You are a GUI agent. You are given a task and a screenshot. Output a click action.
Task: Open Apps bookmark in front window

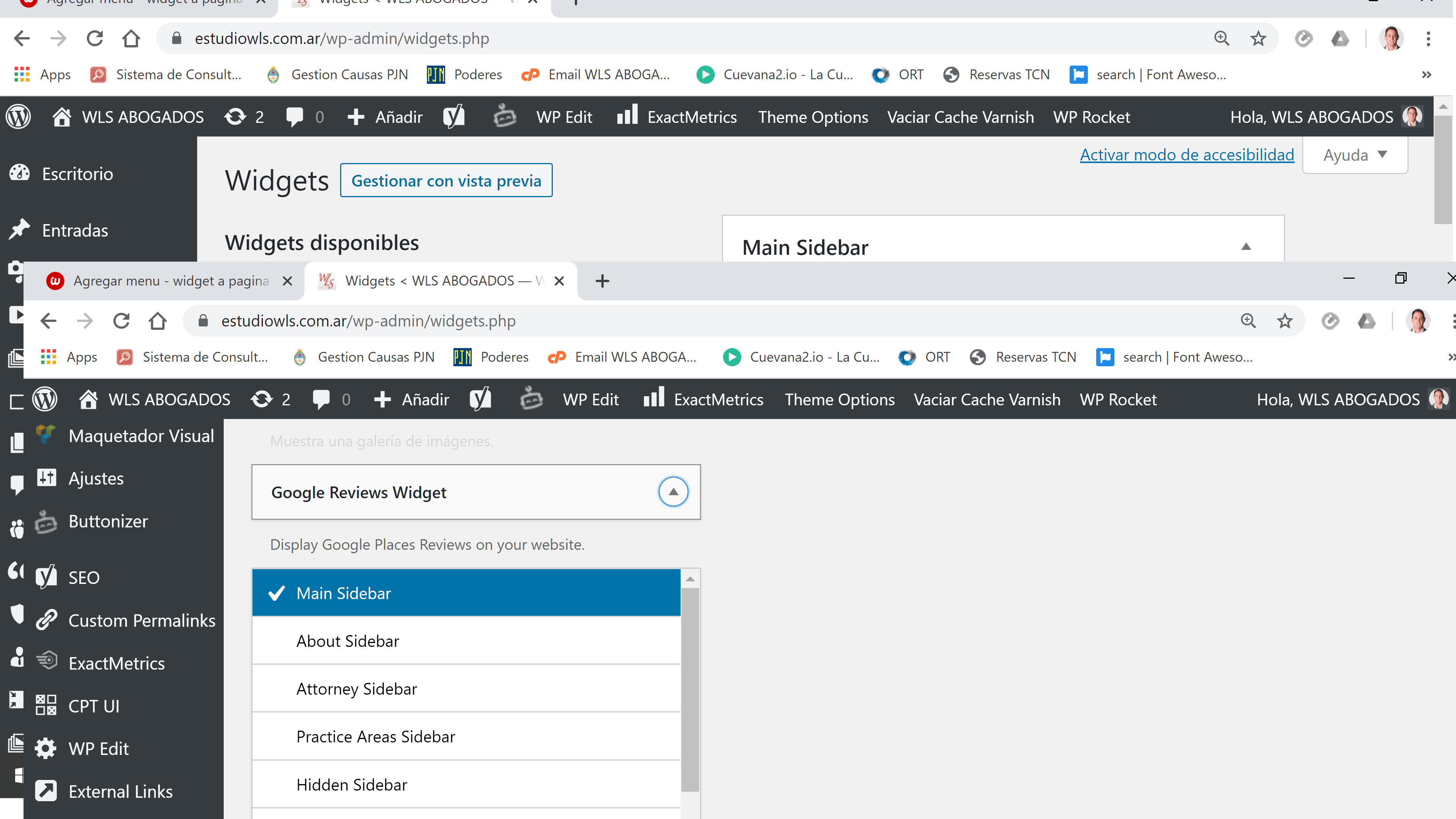pos(69,357)
